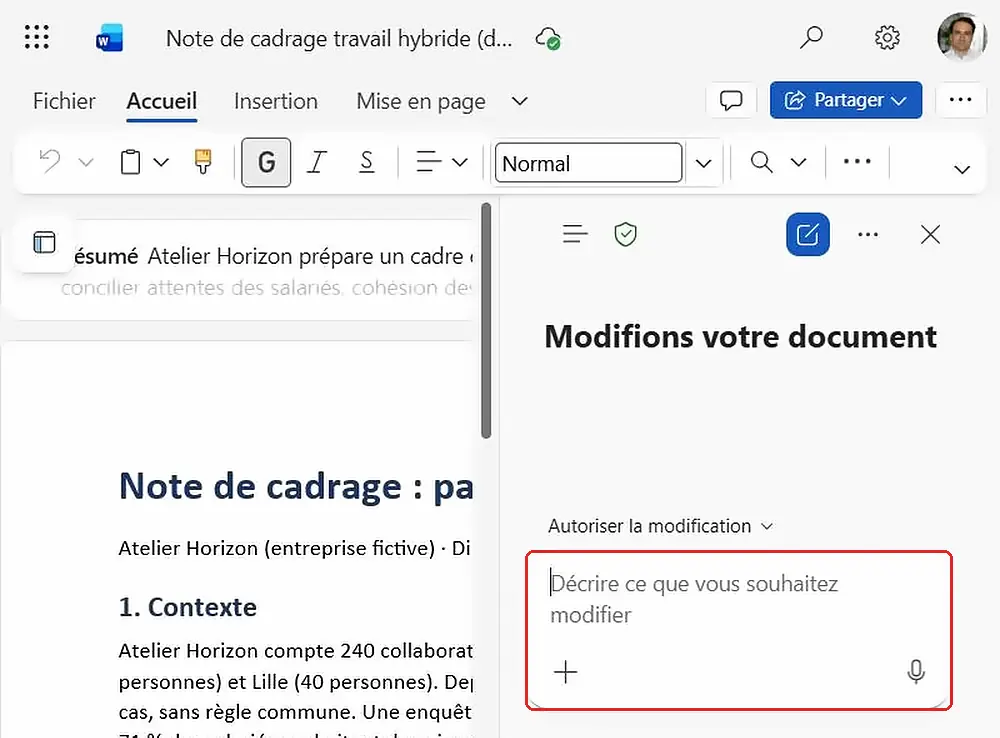Click the microphone dictation icon
The height and width of the screenshot is (738, 1000).
(x=916, y=672)
